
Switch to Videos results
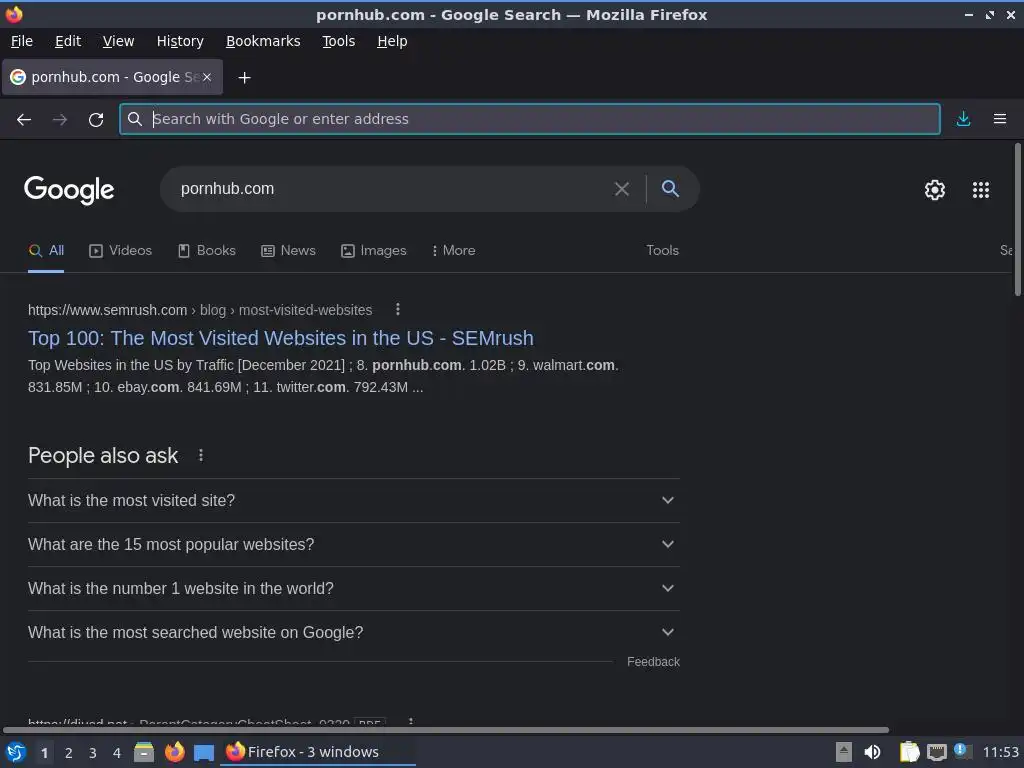[x=121, y=251]
